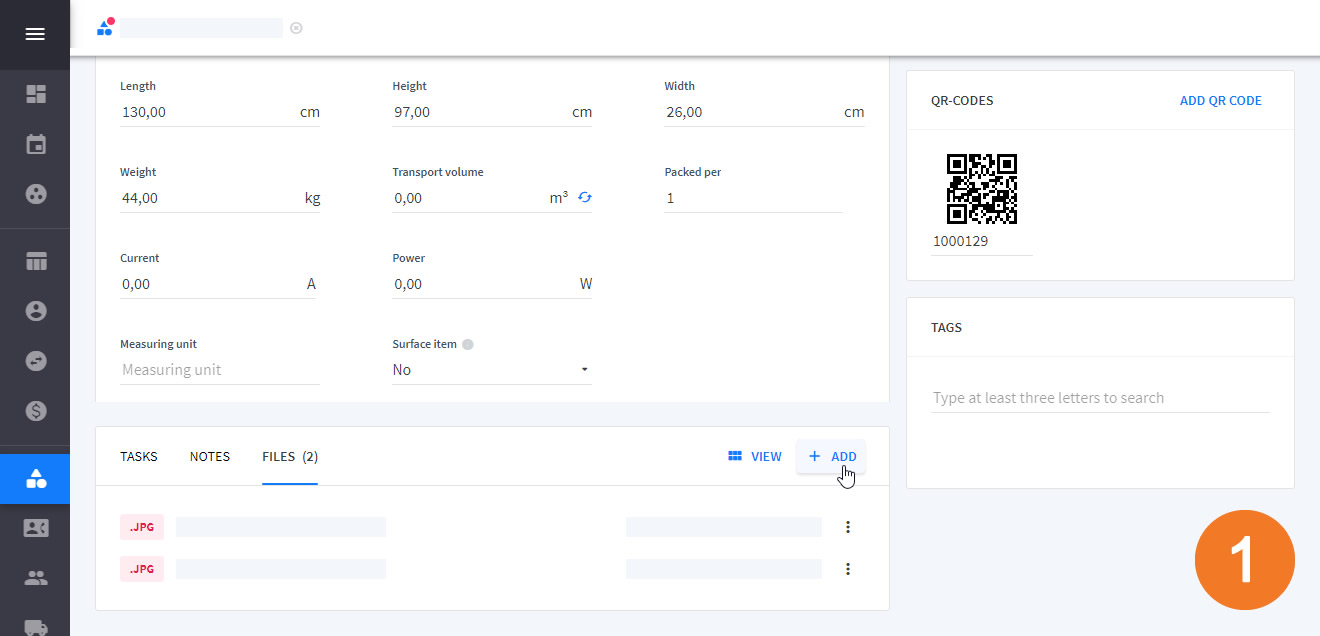Click the Tags search input
This screenshot has width=1320, height=636.
[1100, 398]
